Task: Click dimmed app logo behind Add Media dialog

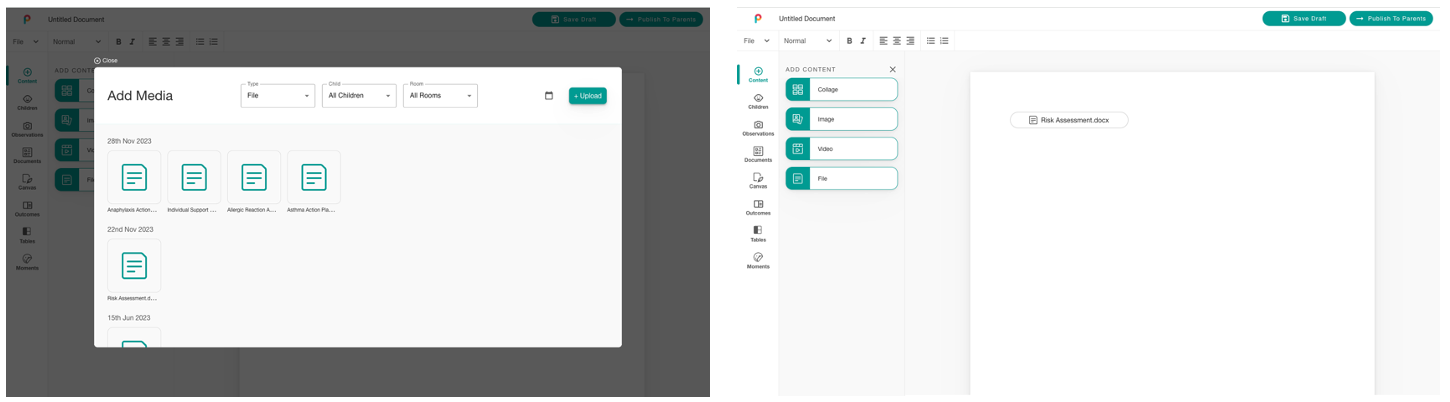Action: [x=26, y=19]
